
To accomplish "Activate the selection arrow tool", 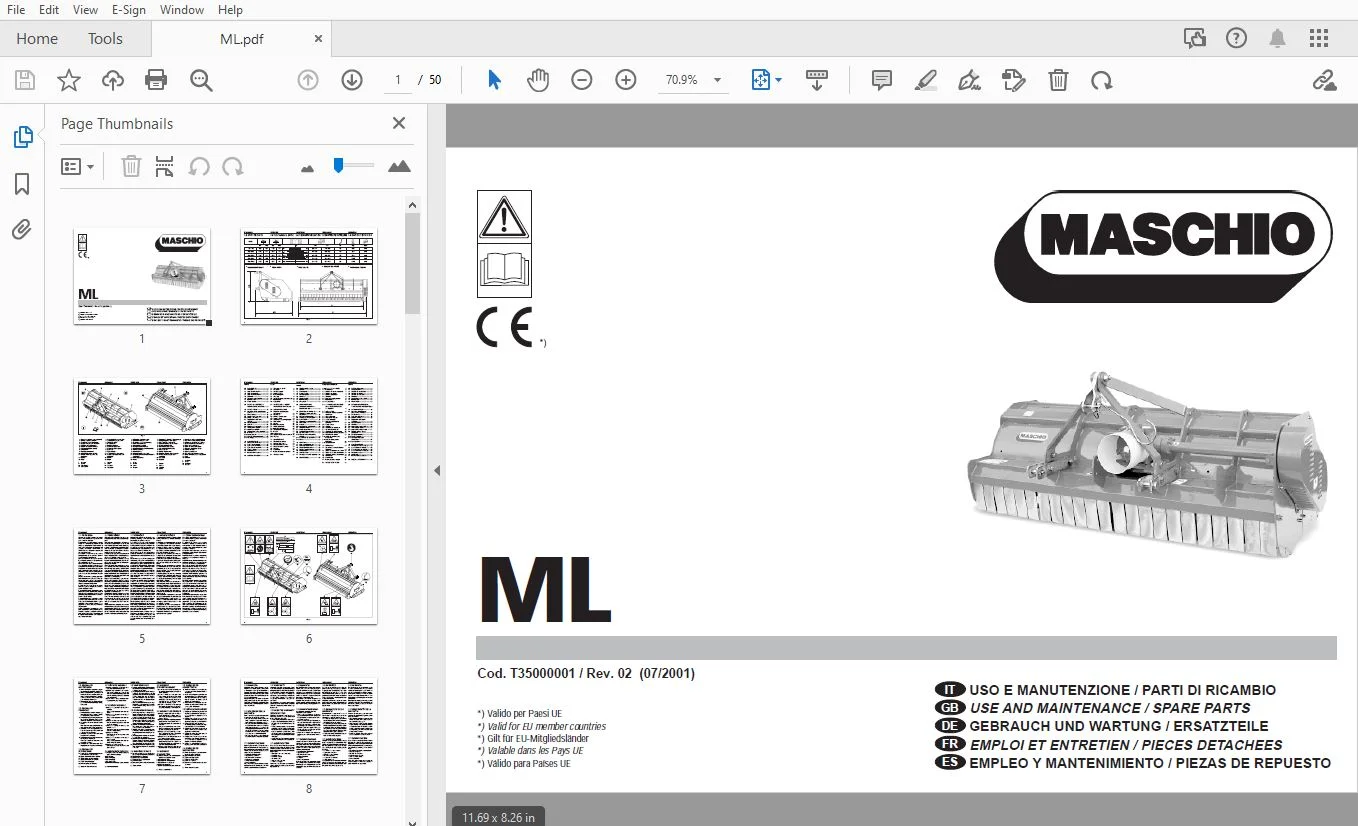I will click(x=494, y=80).
